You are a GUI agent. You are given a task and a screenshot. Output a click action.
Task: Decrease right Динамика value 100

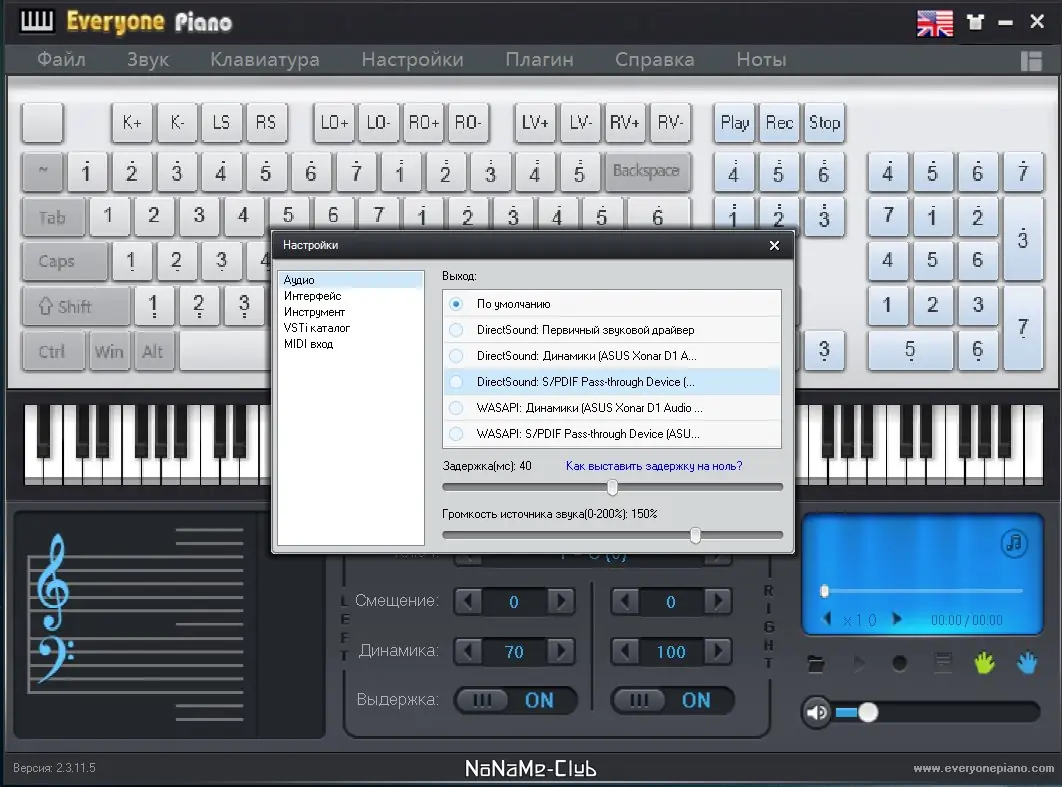tap(625, 652)
